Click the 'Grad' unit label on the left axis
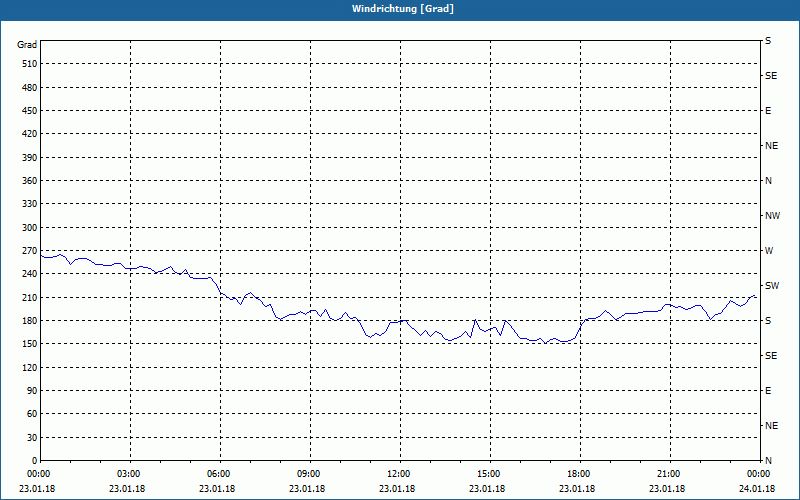800x500 pixels. click(x=27, y=45)
